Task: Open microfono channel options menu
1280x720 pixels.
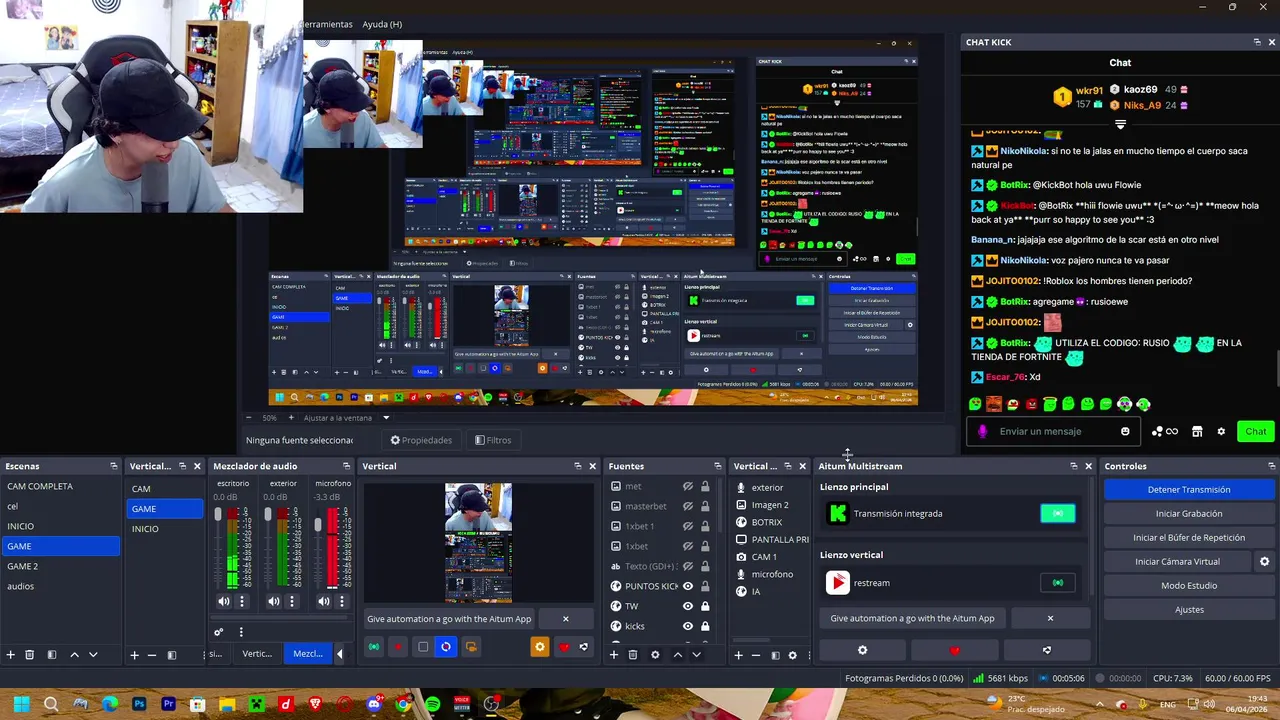Action: [x=341, y=601]
